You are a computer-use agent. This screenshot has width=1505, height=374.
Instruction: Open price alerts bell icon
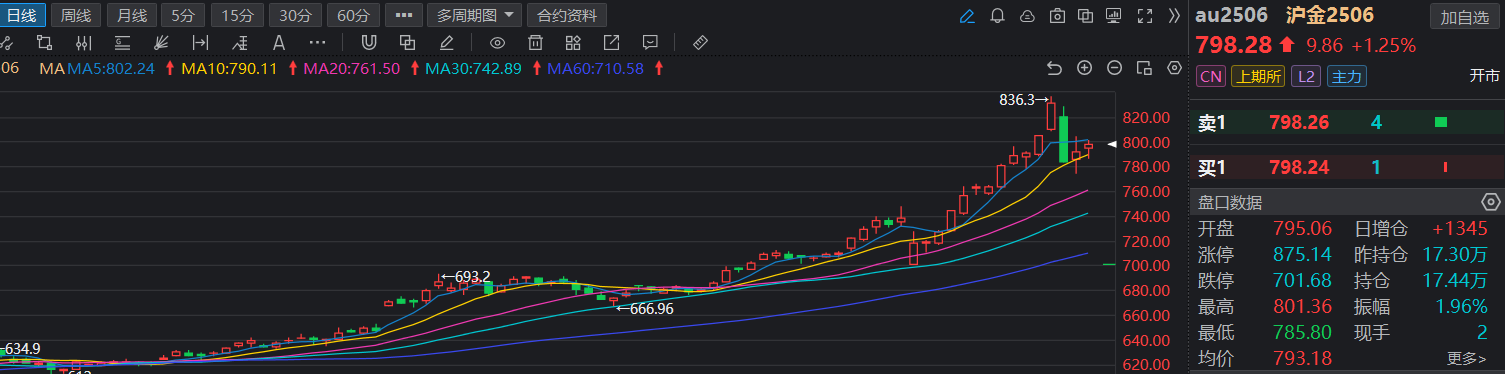tap(997, 15)
